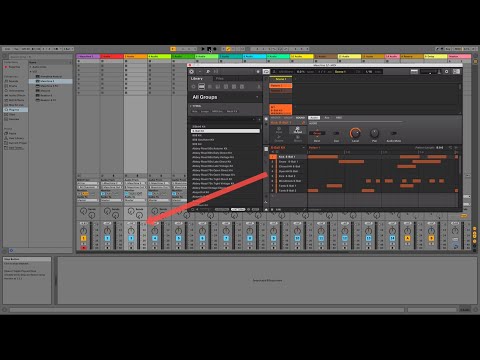Open Instruments category in Ableton browser
The height and width of the screenshot is (360, 480).
coord(14,91)
